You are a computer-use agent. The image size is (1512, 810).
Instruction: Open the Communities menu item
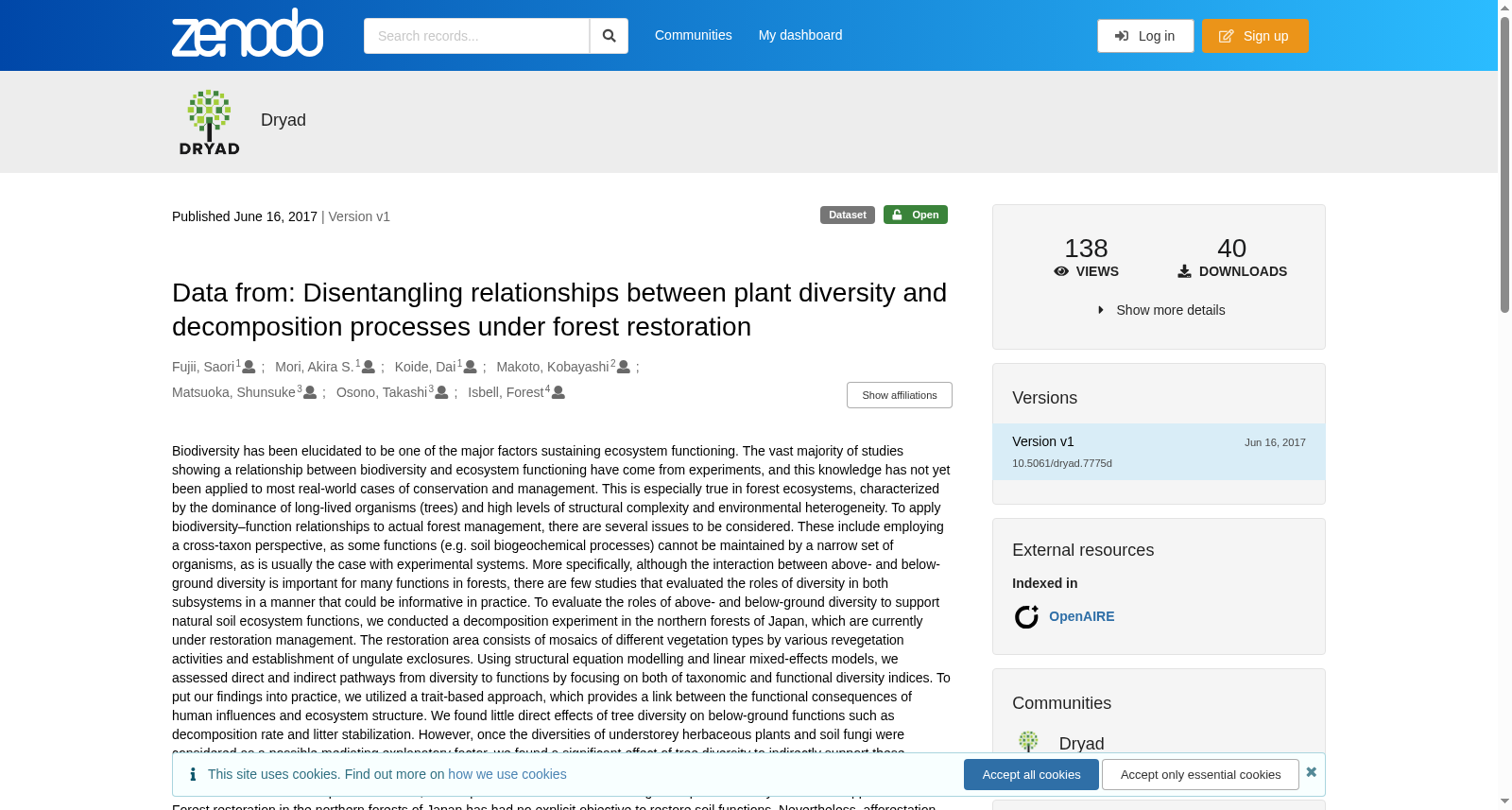pos(694,35)
